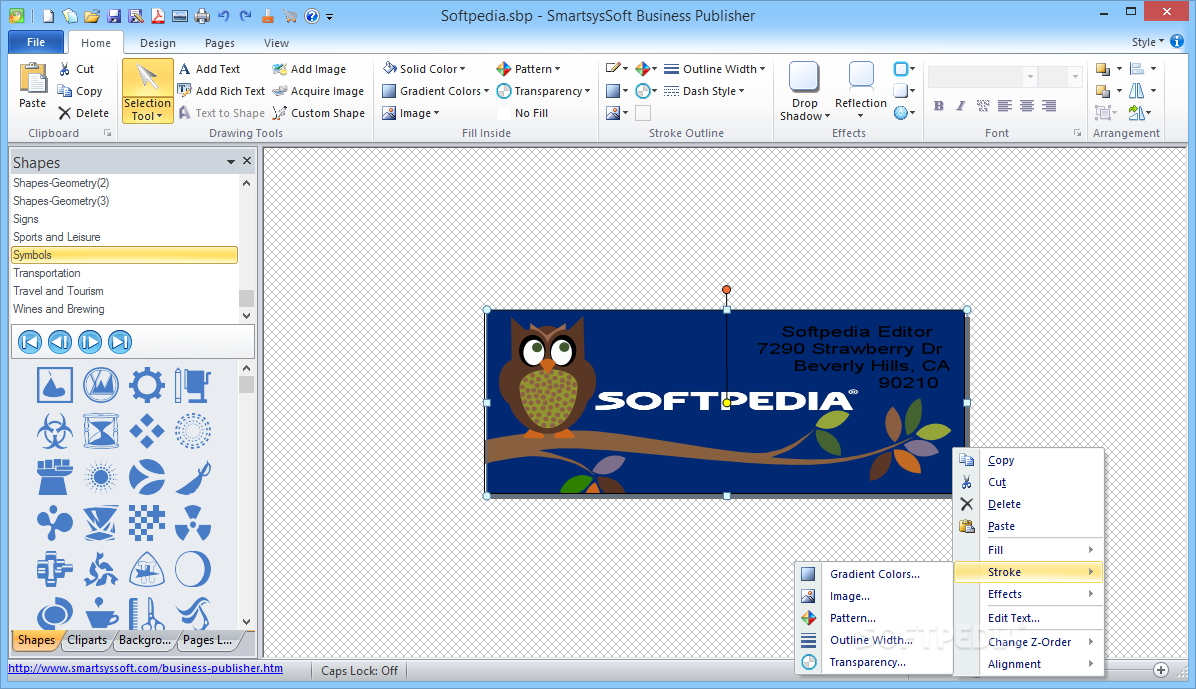Go to previous shapes page button

(x=59, y=342)
